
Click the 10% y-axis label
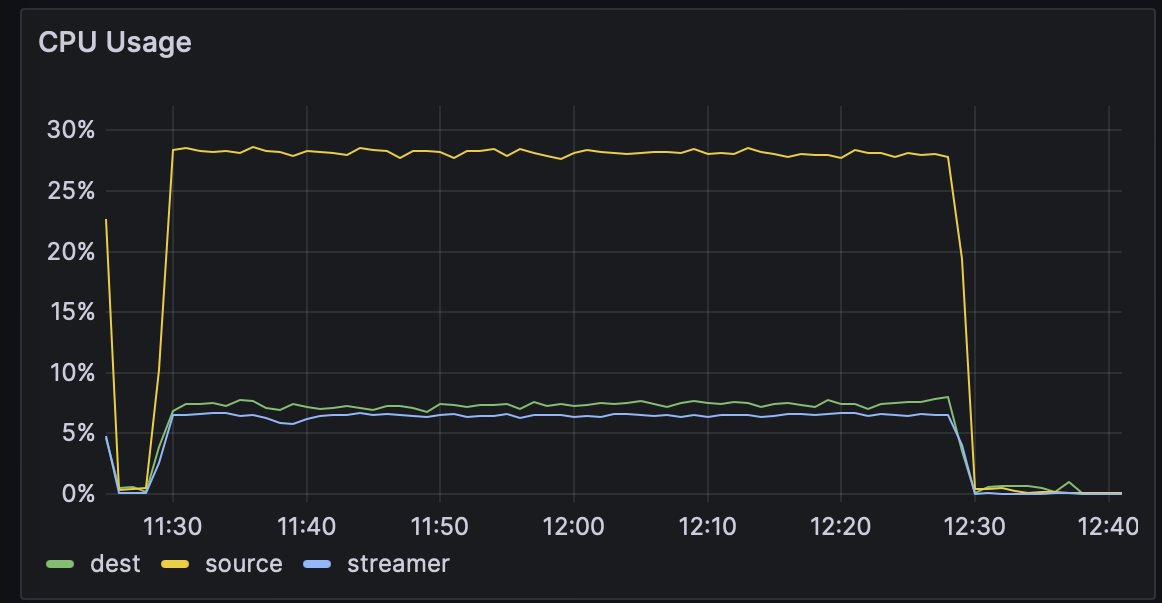pyautogui.click(x=71, y=373)
